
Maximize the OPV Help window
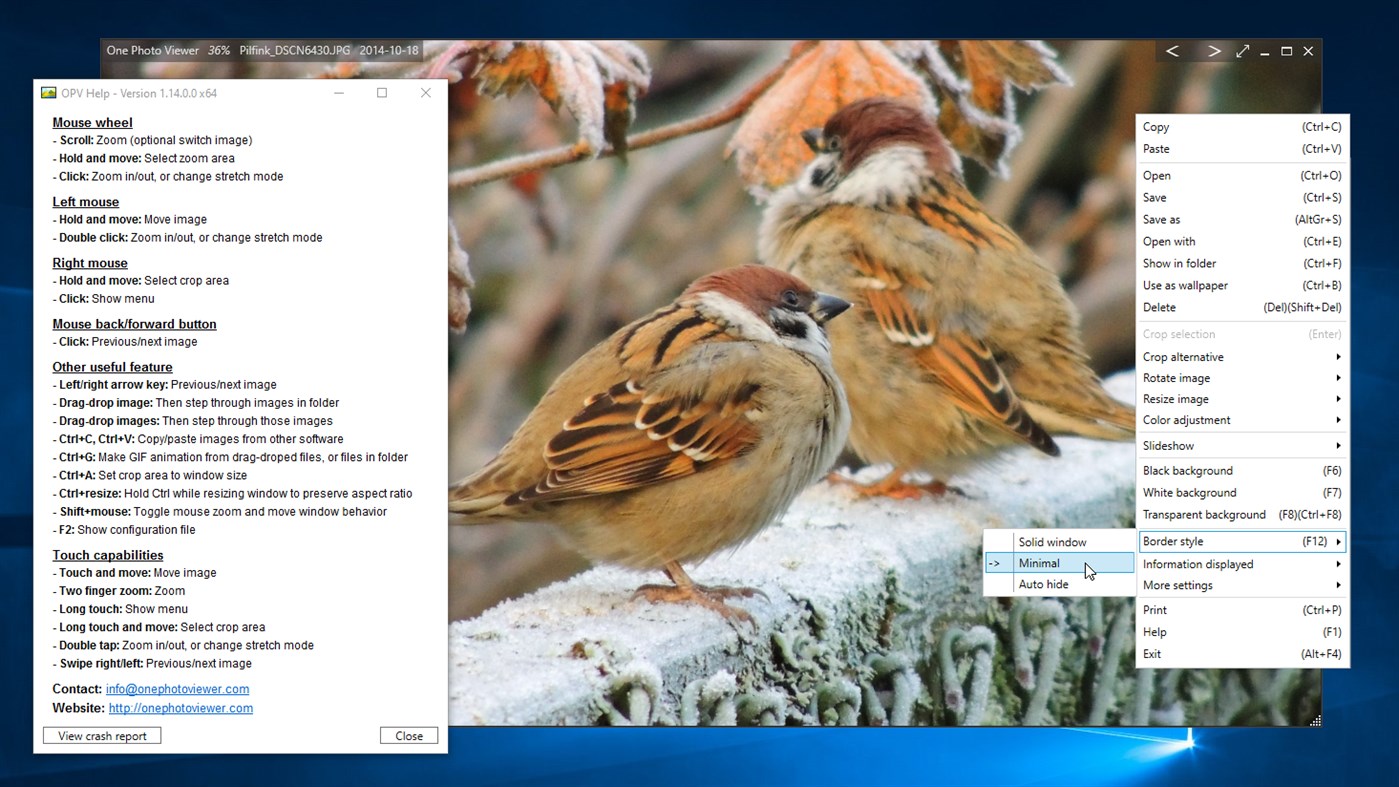coord(382,93)
